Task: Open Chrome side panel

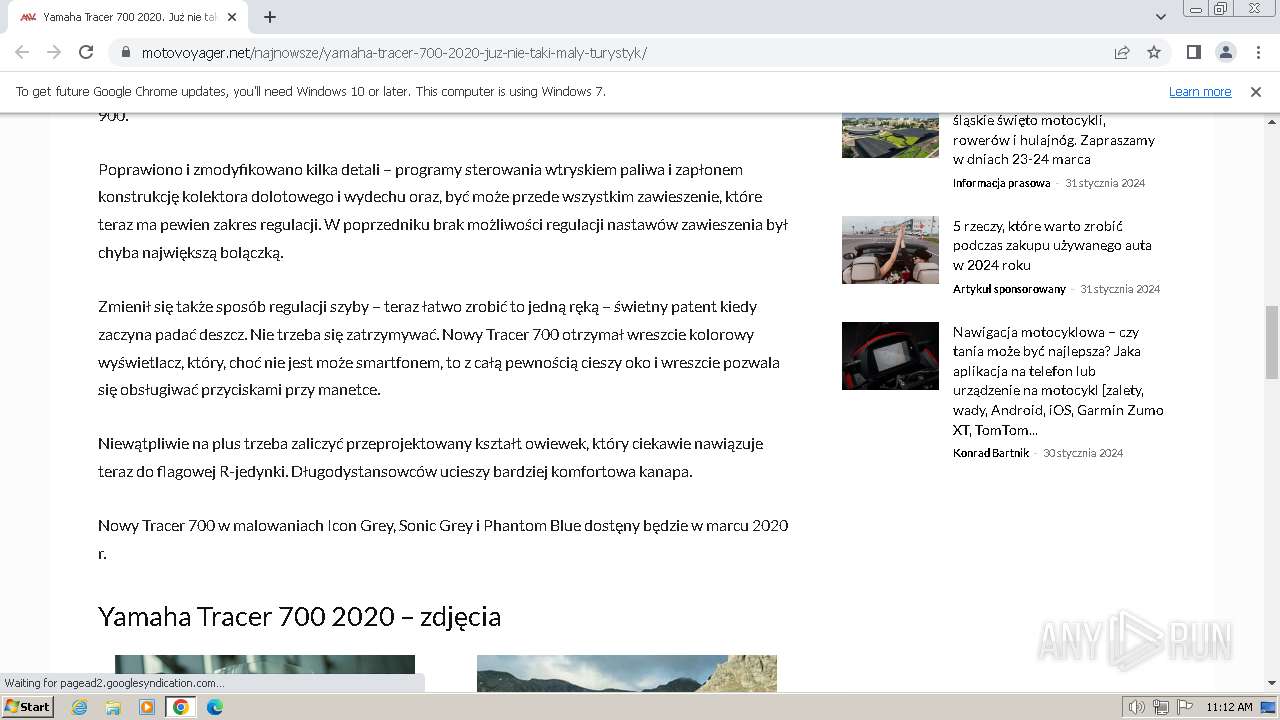Action: click(x=1193, y=52)
